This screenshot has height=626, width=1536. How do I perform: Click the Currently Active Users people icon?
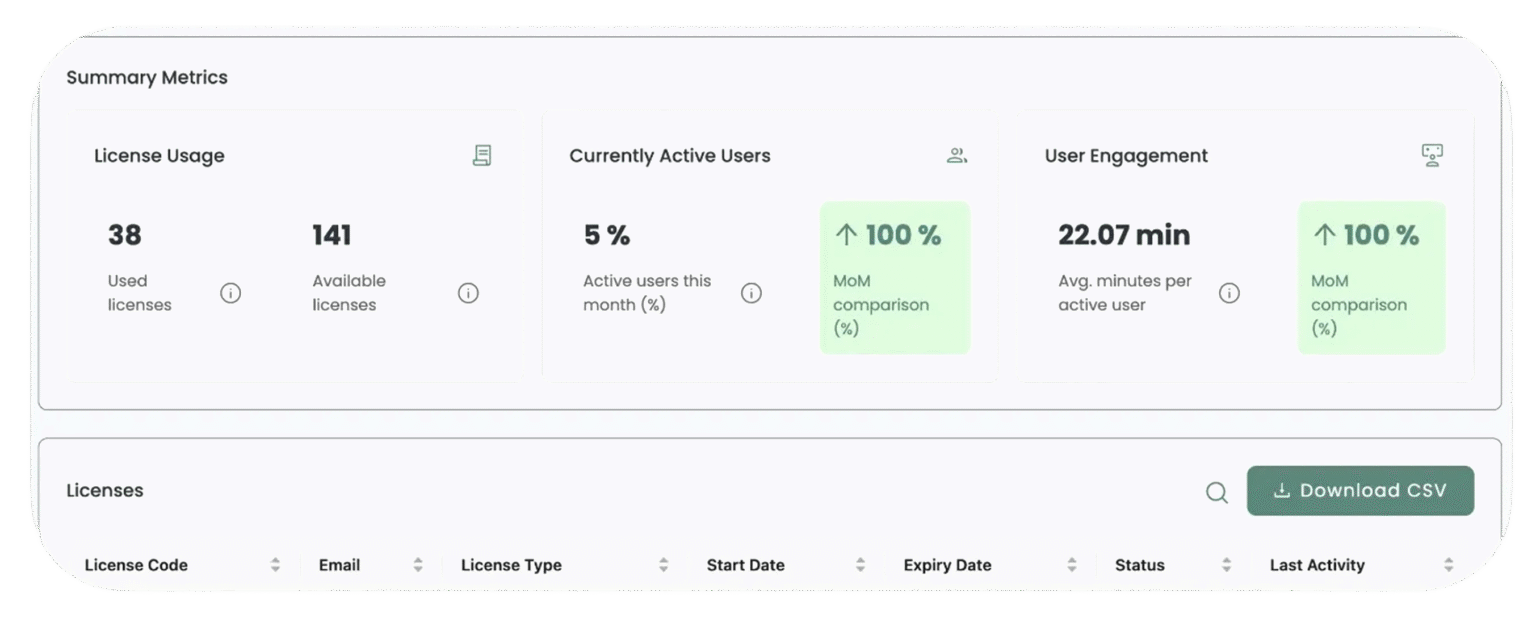tap(957, 156)
